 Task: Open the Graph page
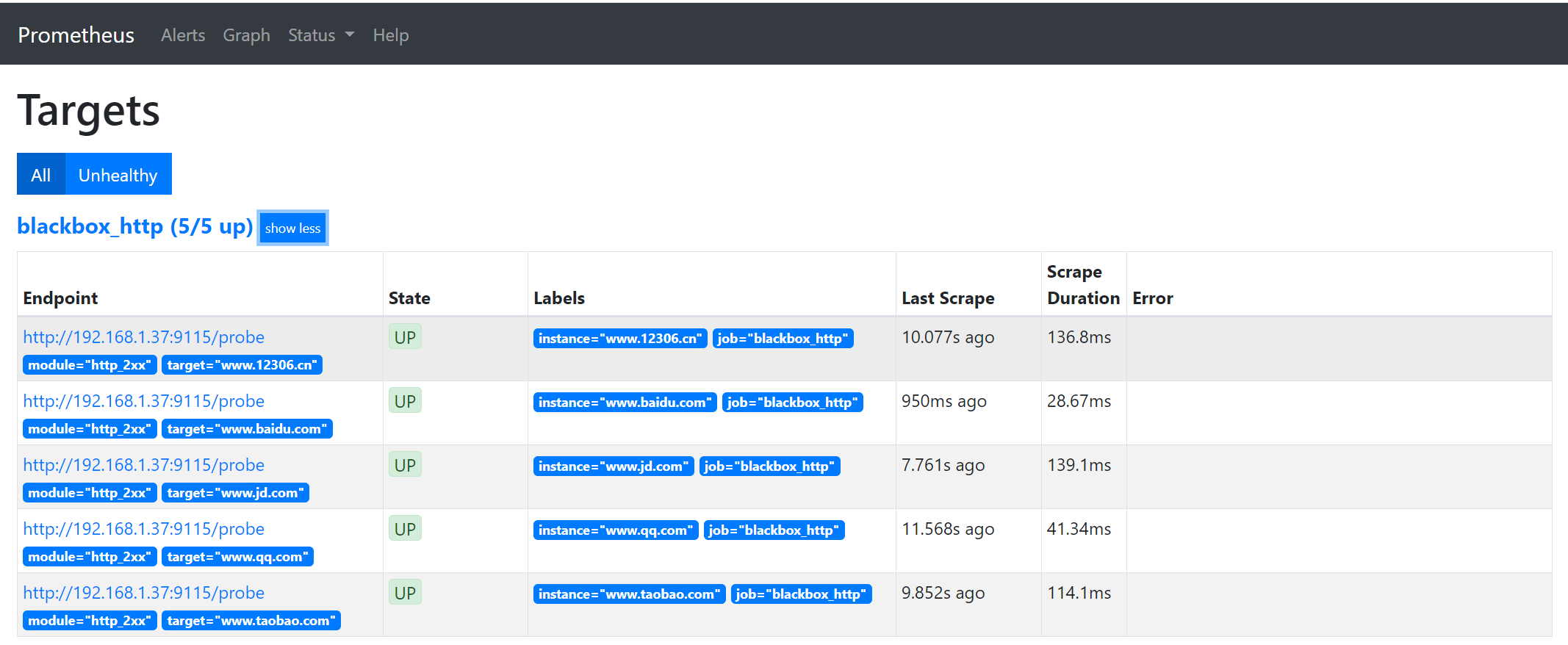247,35
